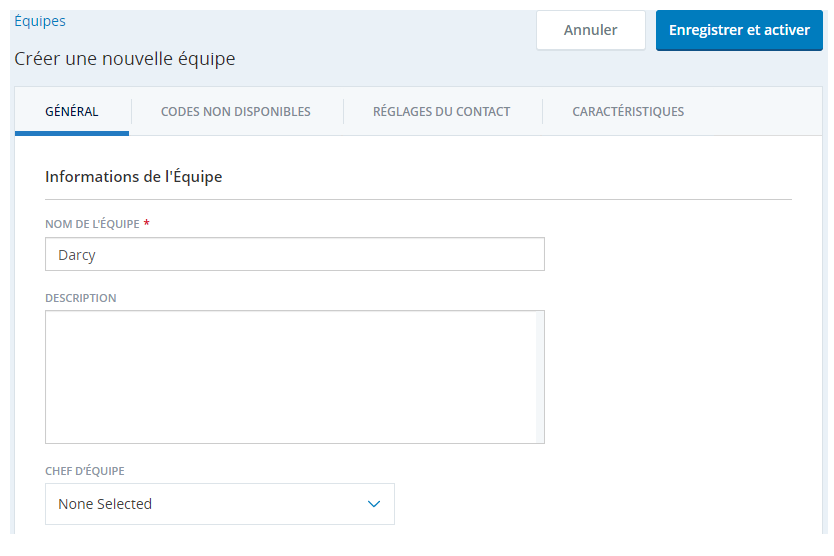The image size is (834, 556).
Task: Click the Annuler button
Action: pyautogui.click(x=590, y=30)
